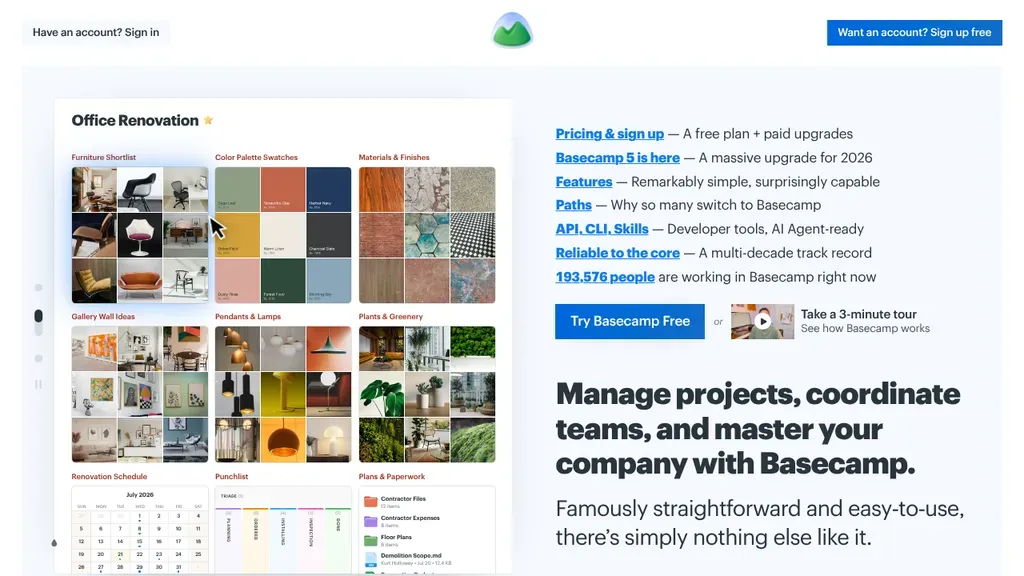Viewport: 1024px width, 576px height.
Task: Select the slideshow dot above the pause icon
Action: click(39, 359)
